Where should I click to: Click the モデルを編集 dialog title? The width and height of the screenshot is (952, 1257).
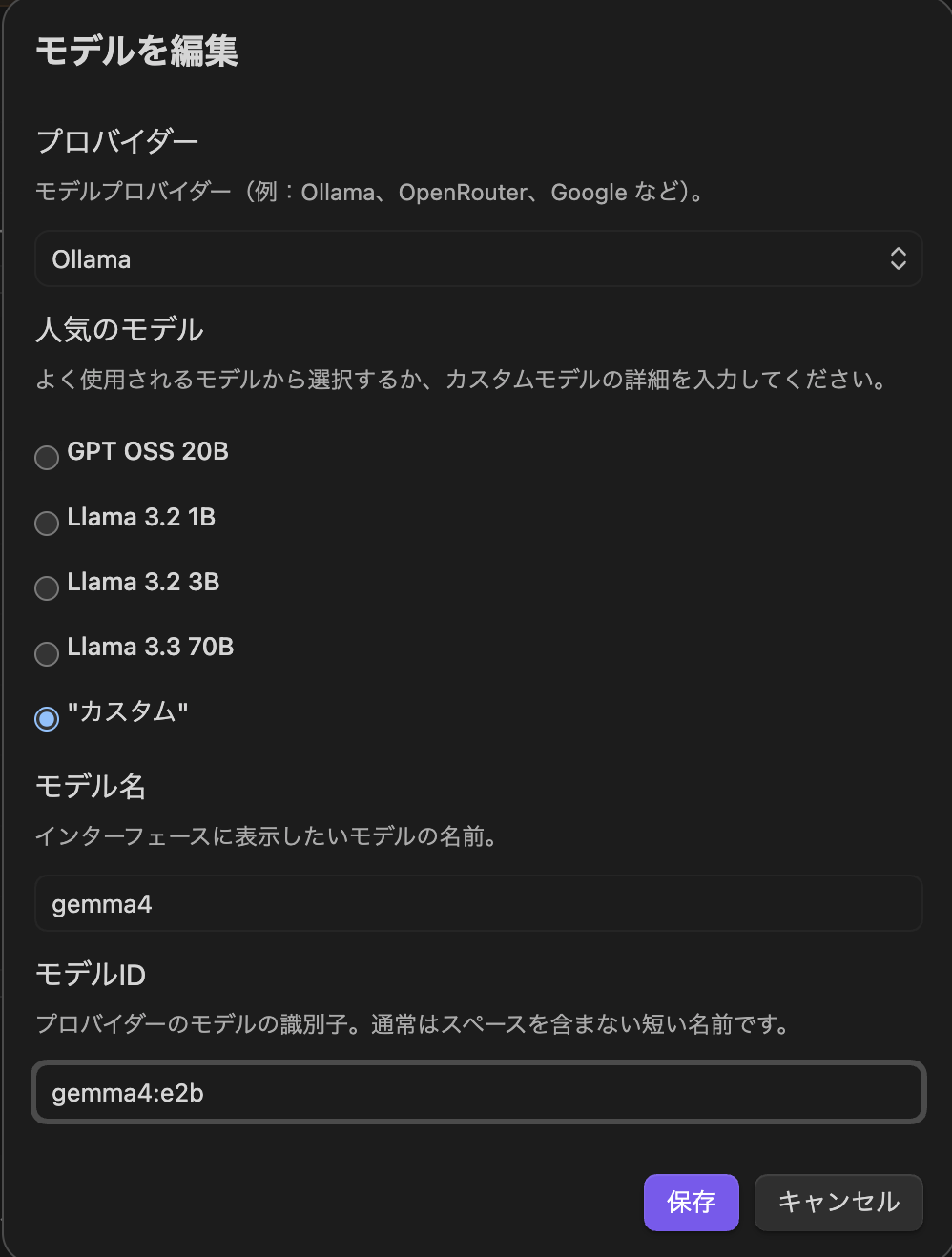[136, 51]
